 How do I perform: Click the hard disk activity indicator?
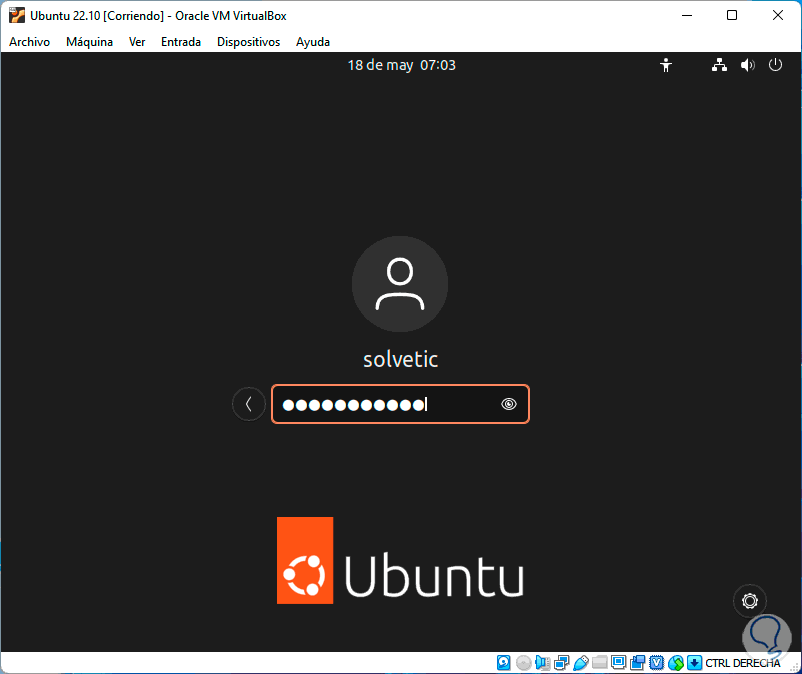tap(503, 663)
